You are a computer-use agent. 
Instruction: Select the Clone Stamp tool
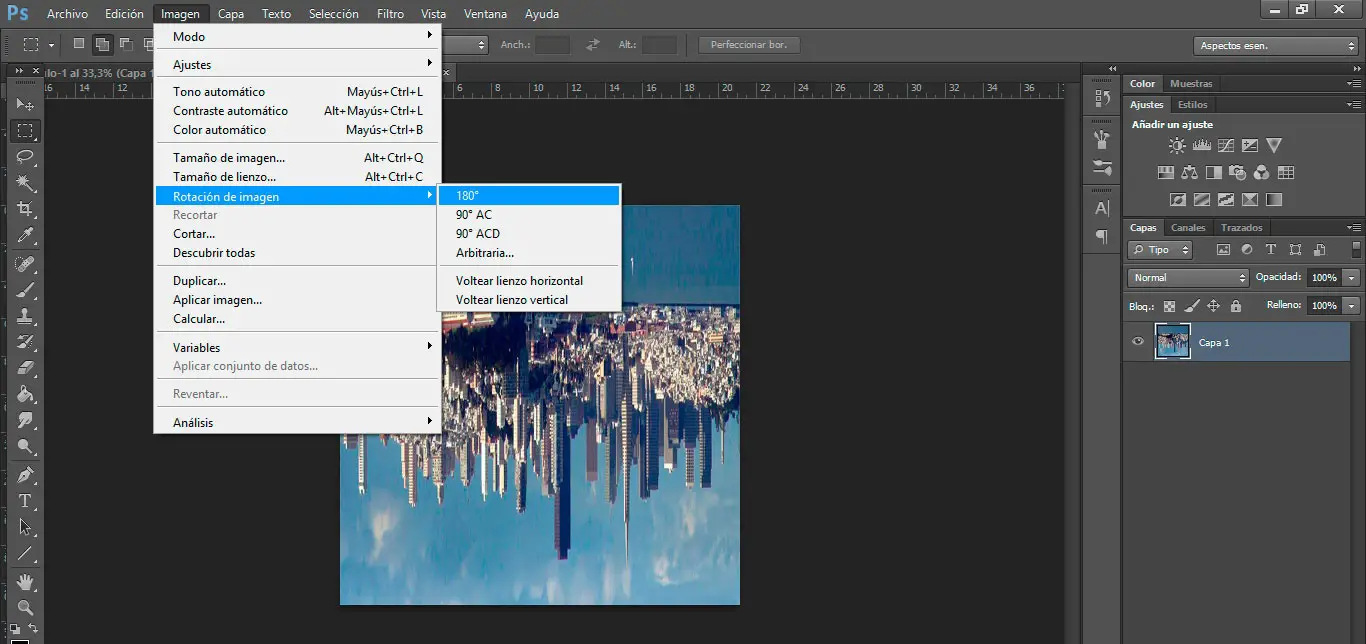click(26, 316)
